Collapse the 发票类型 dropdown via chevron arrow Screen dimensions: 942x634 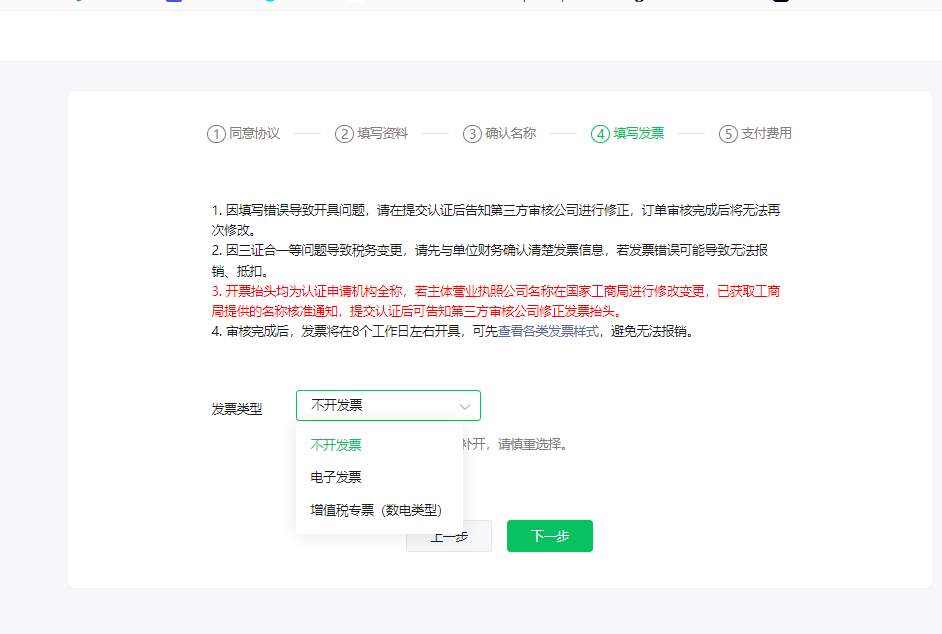coord(465,406)
